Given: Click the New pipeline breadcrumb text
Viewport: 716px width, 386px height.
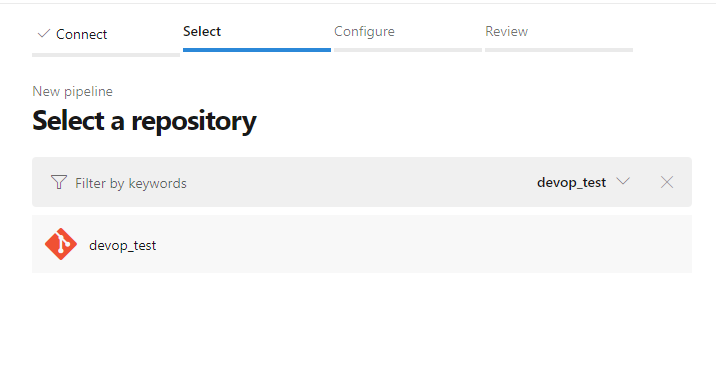Looking at the screenshot, I should point(72,91).
